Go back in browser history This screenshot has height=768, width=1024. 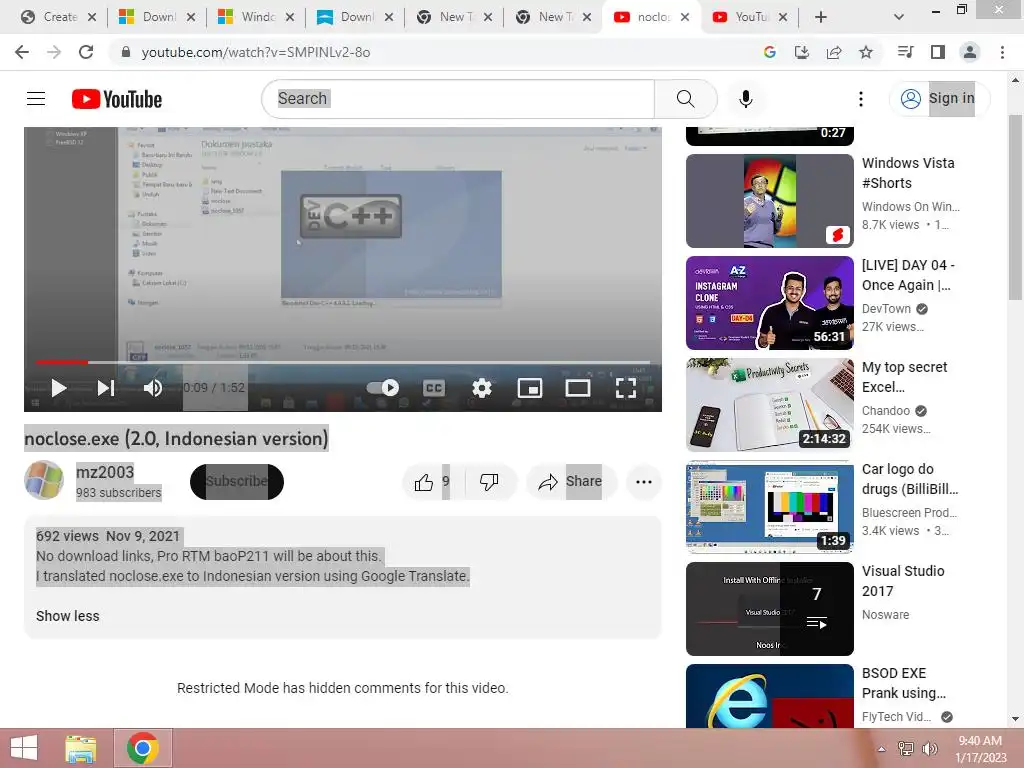coord(22,52)
